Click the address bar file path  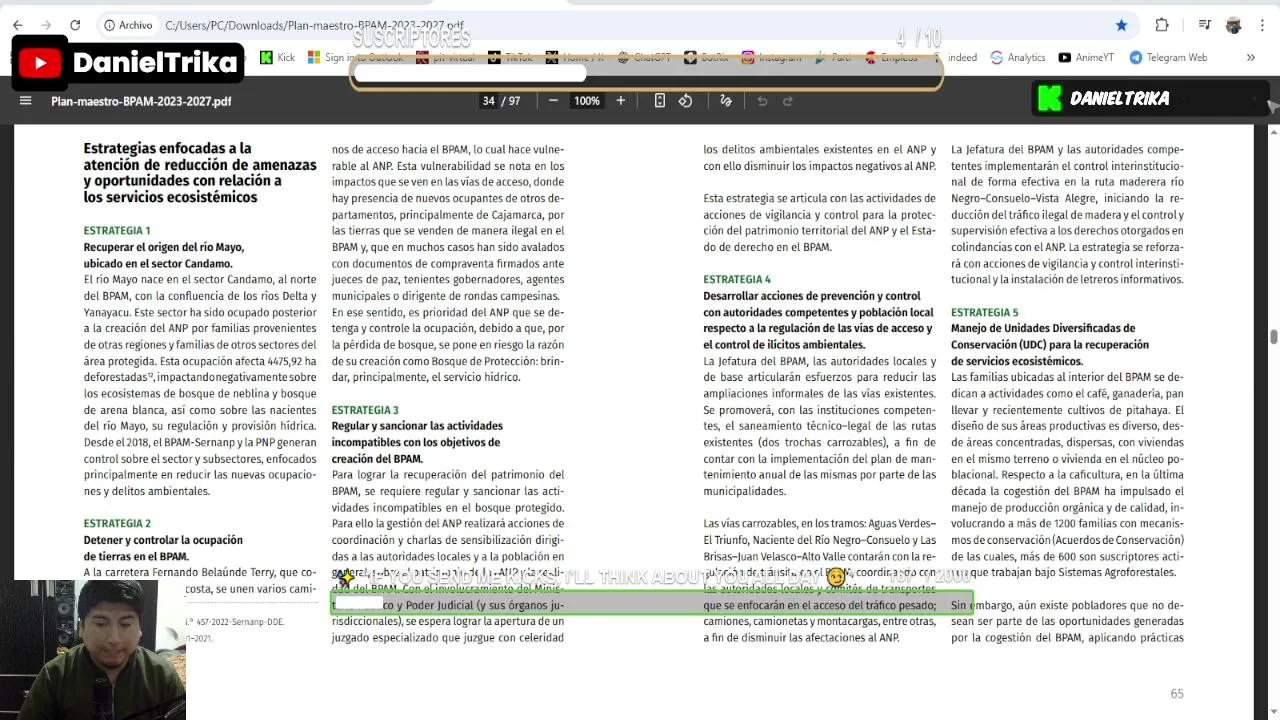(x=314, y=25)
